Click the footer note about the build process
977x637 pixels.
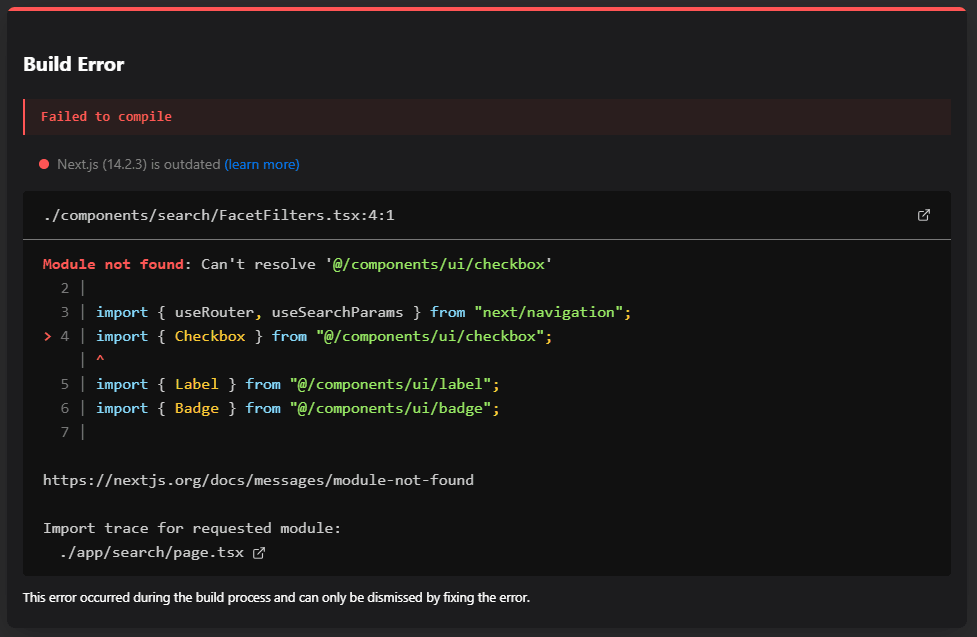[x=276, y=598]
